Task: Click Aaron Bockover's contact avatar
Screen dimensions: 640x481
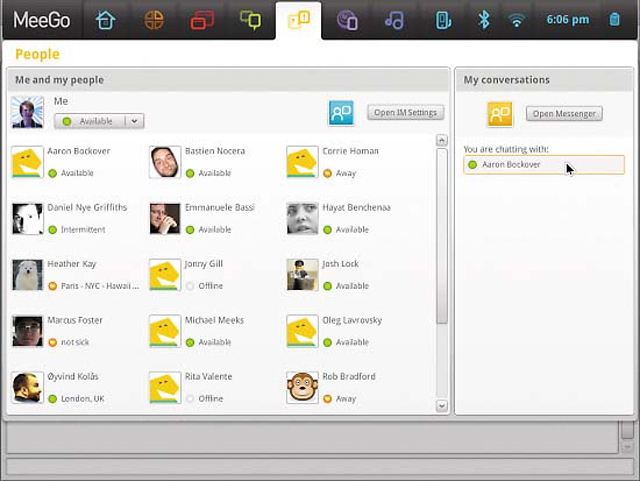Action: point(27,162)
